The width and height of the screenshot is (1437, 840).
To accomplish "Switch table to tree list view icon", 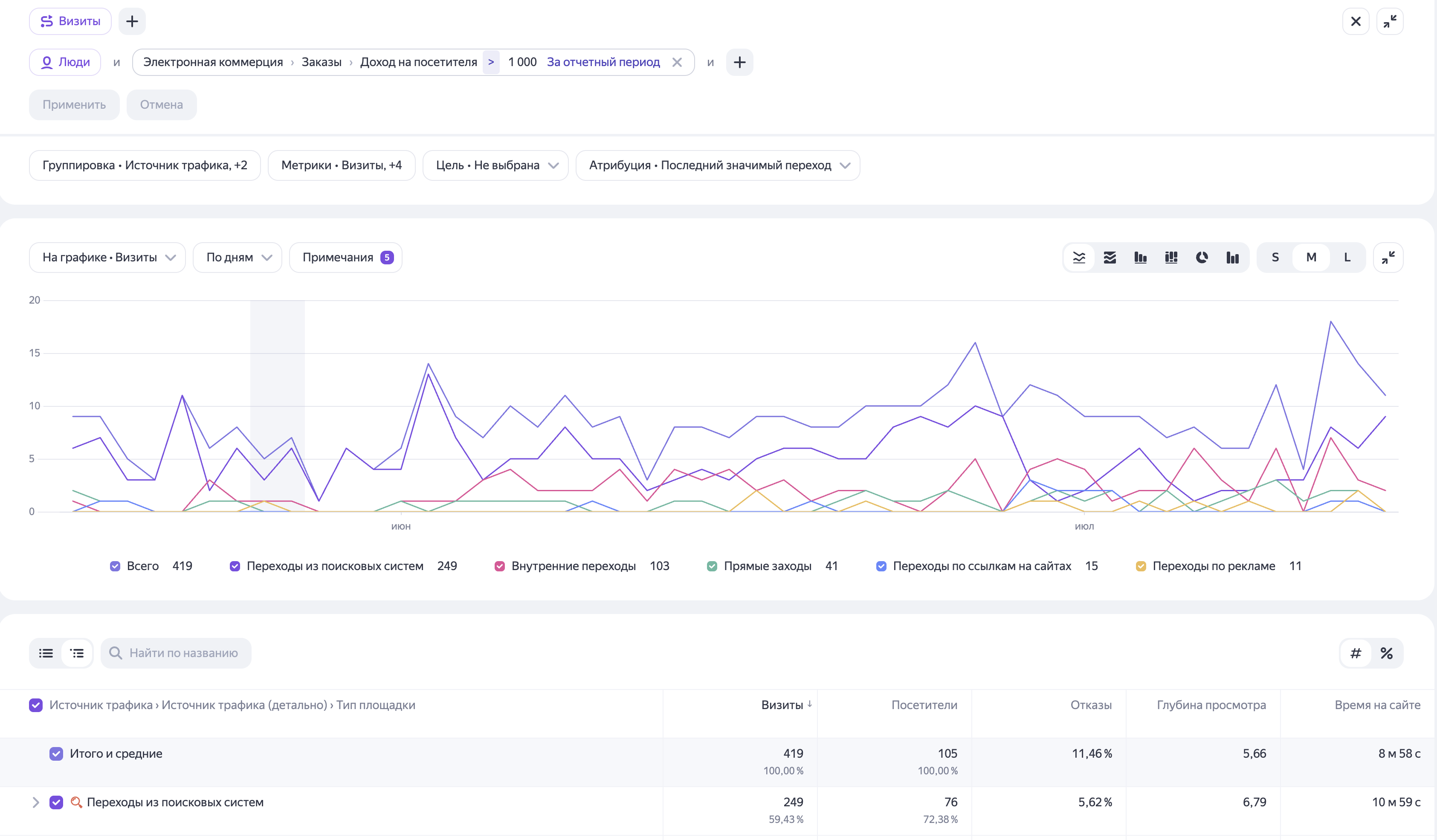I will click(77, 653).
